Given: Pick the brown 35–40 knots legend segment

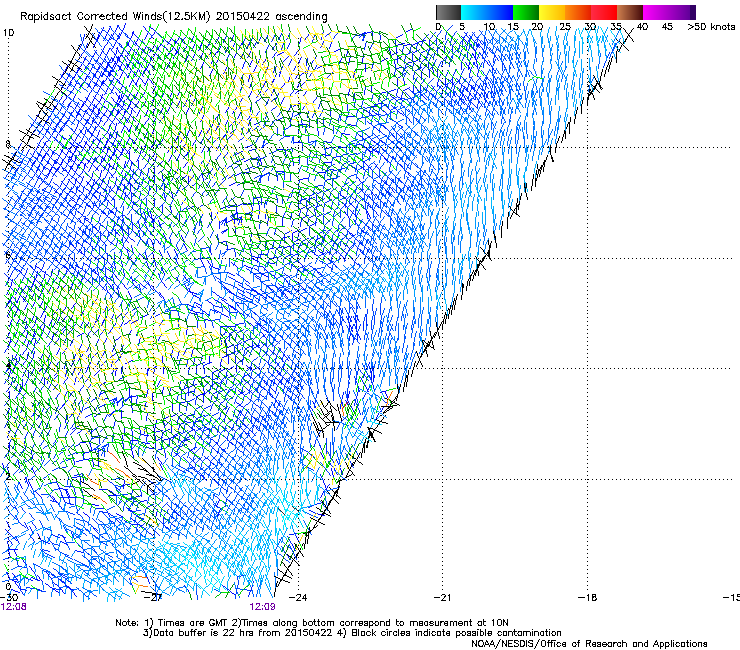Looking at the screenshot, I should [630, 12].
